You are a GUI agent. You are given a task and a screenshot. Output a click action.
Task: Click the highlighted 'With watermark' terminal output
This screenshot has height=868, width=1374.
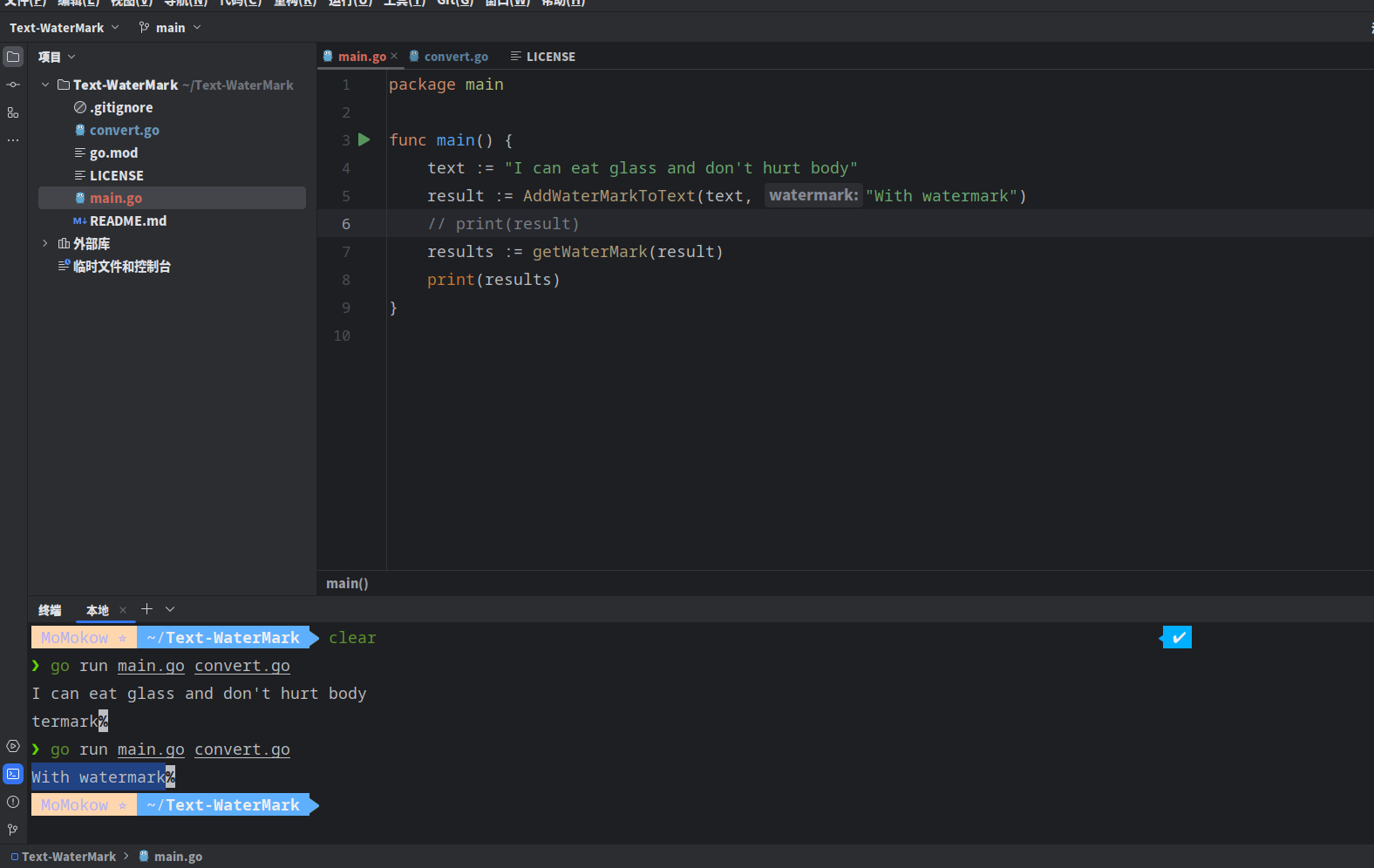pos(99,777)
